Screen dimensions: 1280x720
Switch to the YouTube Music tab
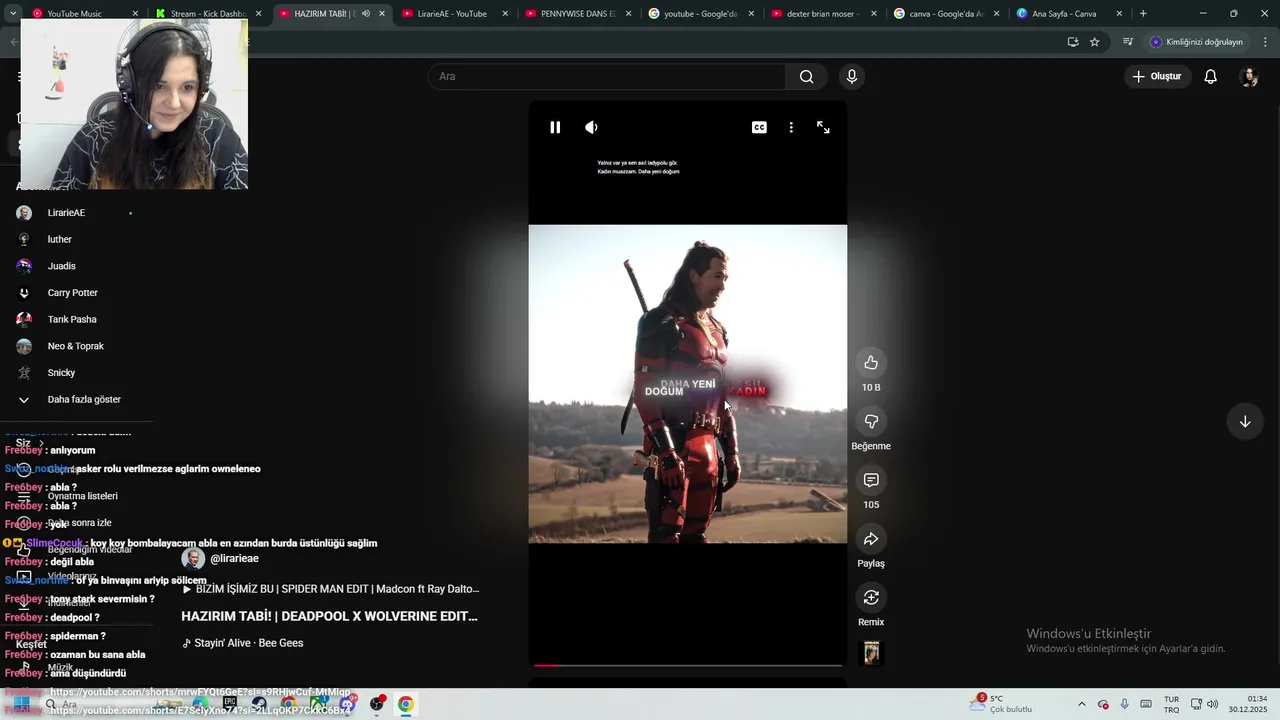(x=74, y=14)
